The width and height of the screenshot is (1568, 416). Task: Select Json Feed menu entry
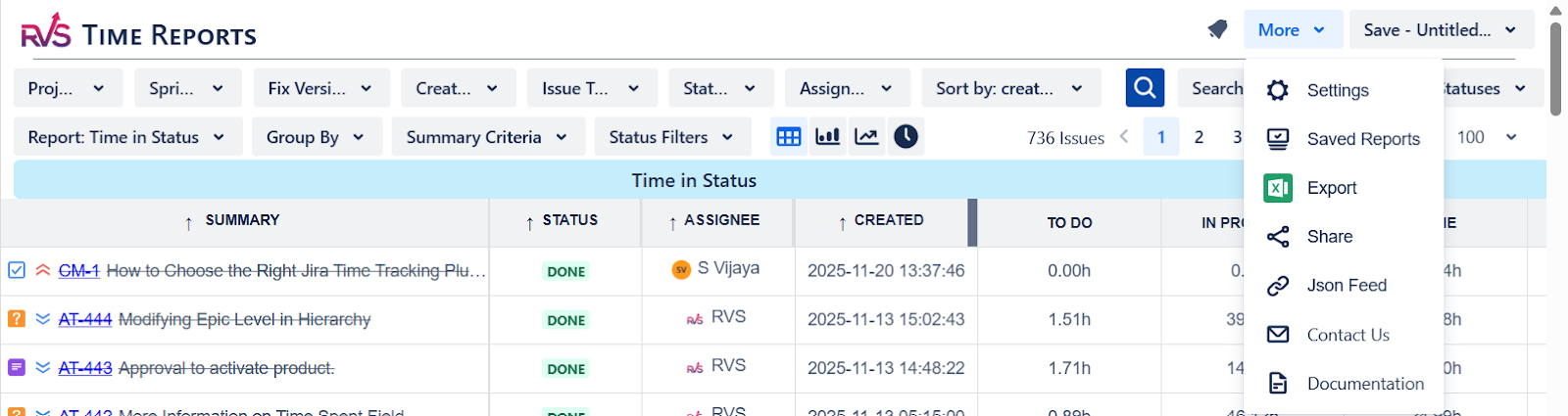click(x=1344, y=286)
